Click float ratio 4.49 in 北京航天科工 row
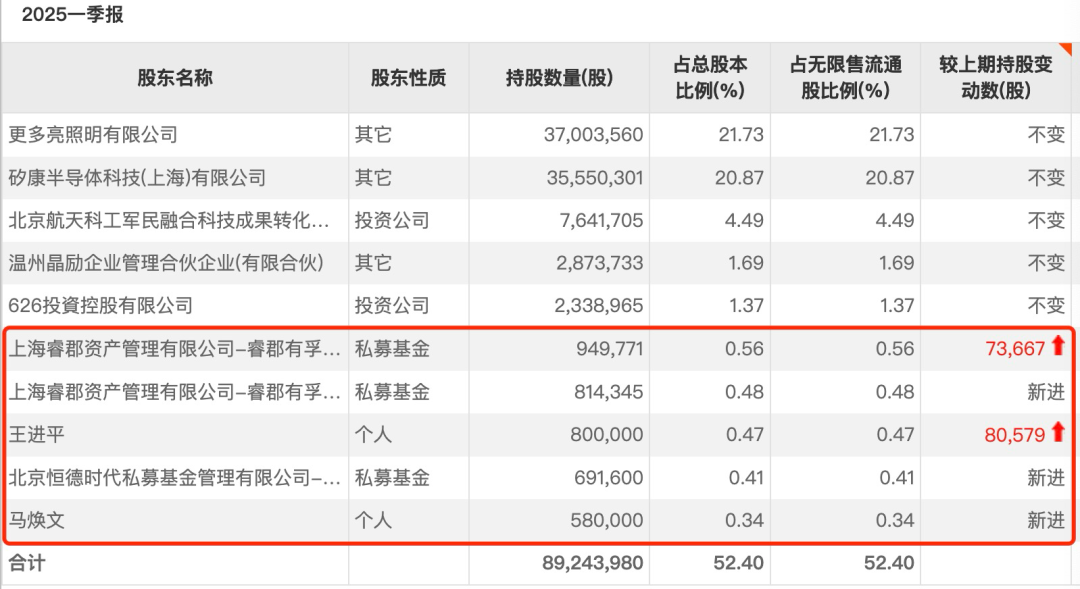 [x=895, y=220]
